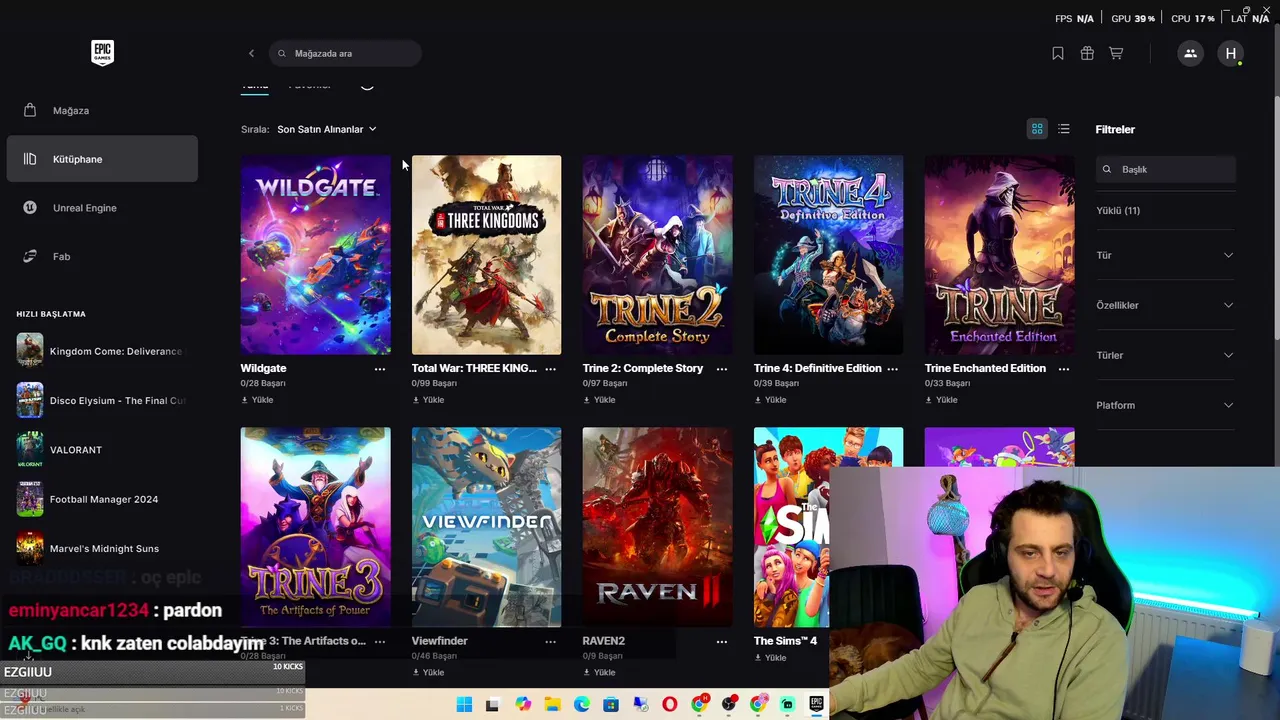
Task: Quick launch Marvel's Midnight Suns
Action: pos(101,548)
